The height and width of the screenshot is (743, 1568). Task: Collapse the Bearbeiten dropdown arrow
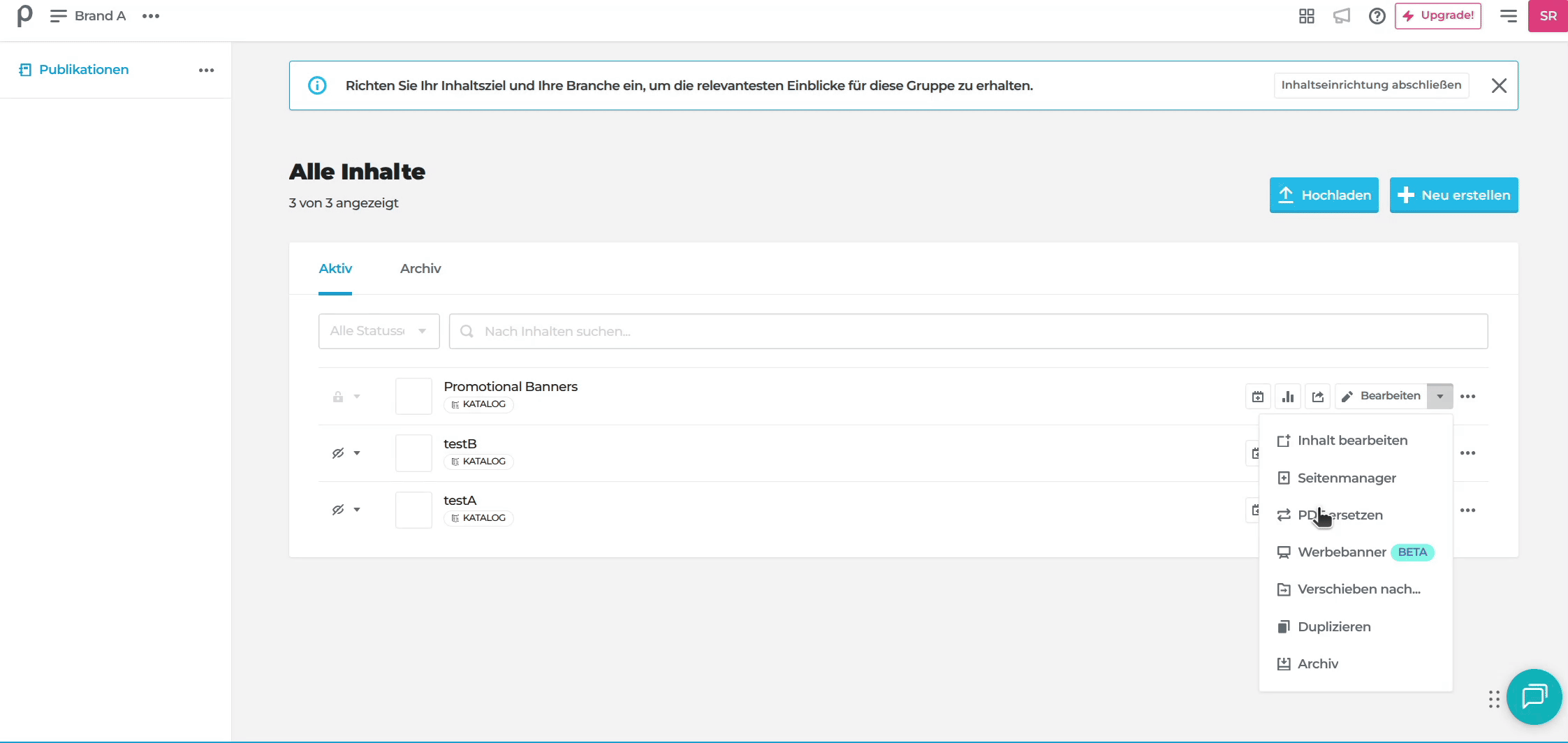[x=1439, y=396]
